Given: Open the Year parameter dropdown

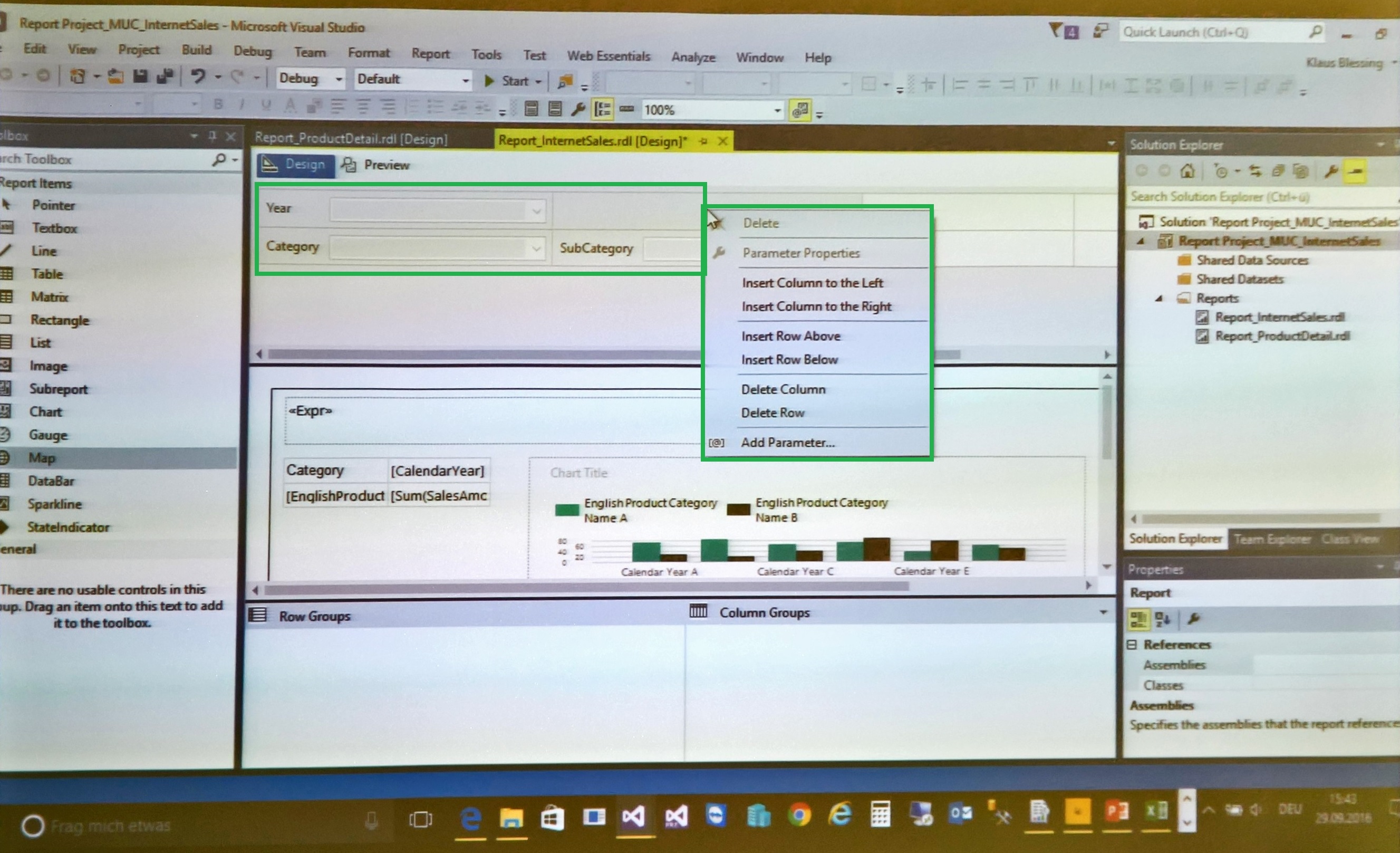Looking at the screenshot, I should [536, 210].
